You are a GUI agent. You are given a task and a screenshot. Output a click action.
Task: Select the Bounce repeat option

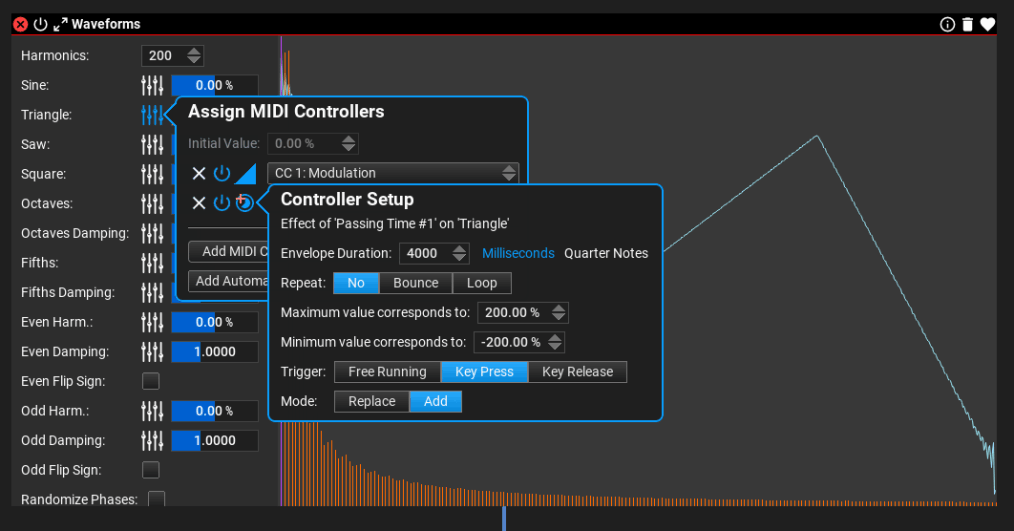(x=415, y=283)
